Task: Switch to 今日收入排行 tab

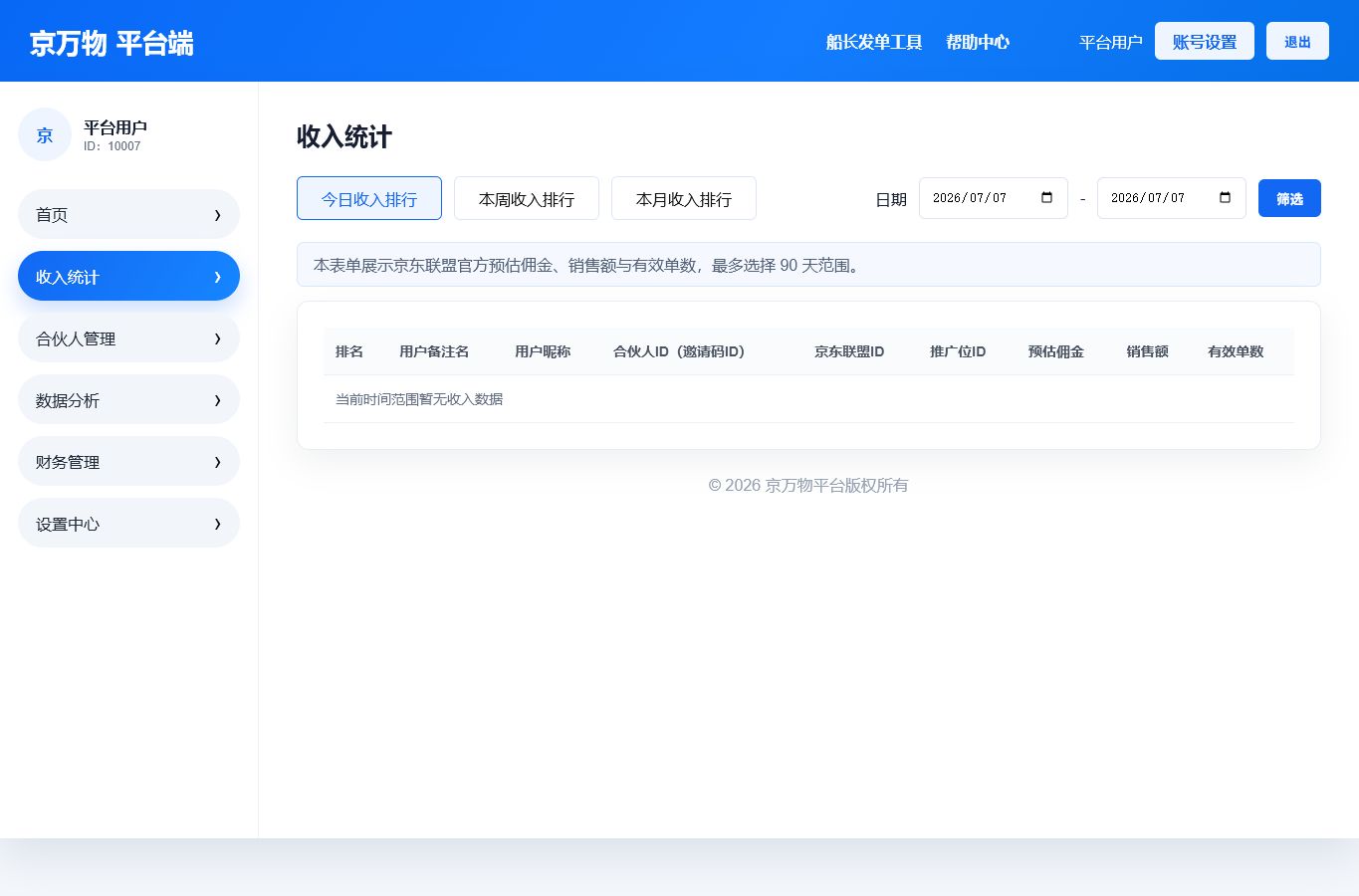Action: (x=369, y=198)
